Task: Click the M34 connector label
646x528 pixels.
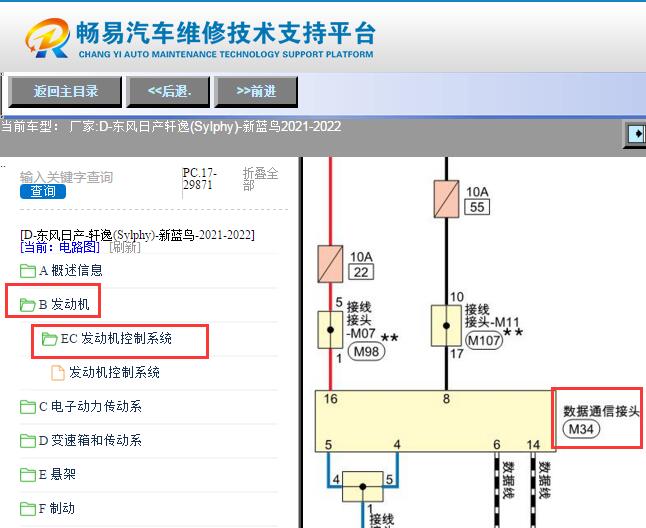Action: 581,429
